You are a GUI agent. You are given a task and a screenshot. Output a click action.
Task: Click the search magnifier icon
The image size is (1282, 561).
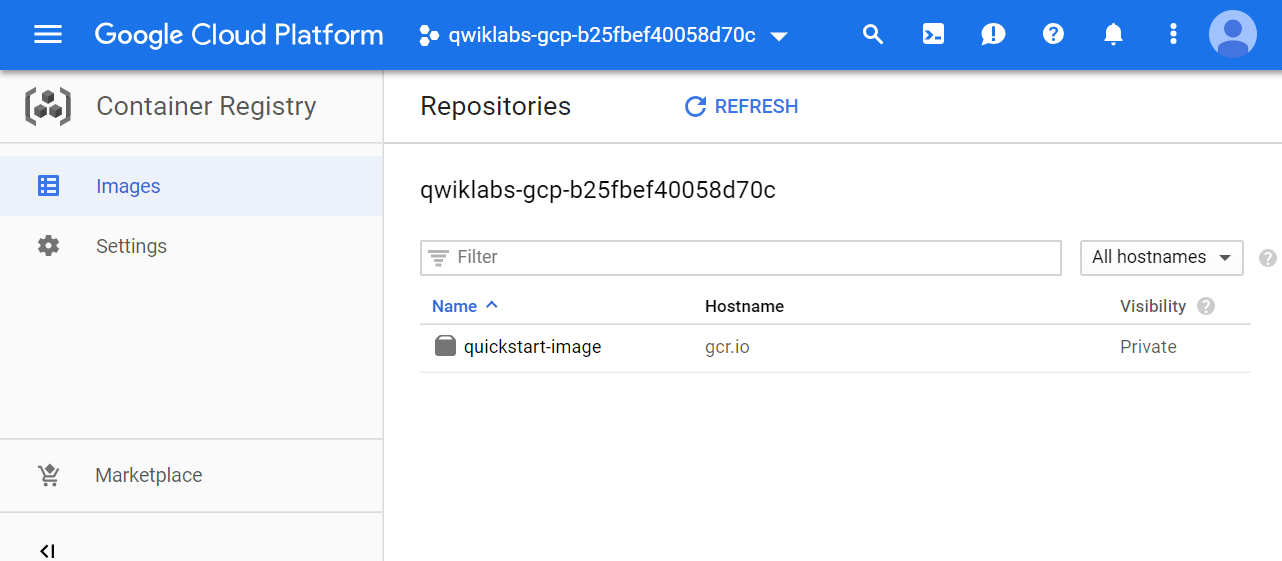coord(873,35)
